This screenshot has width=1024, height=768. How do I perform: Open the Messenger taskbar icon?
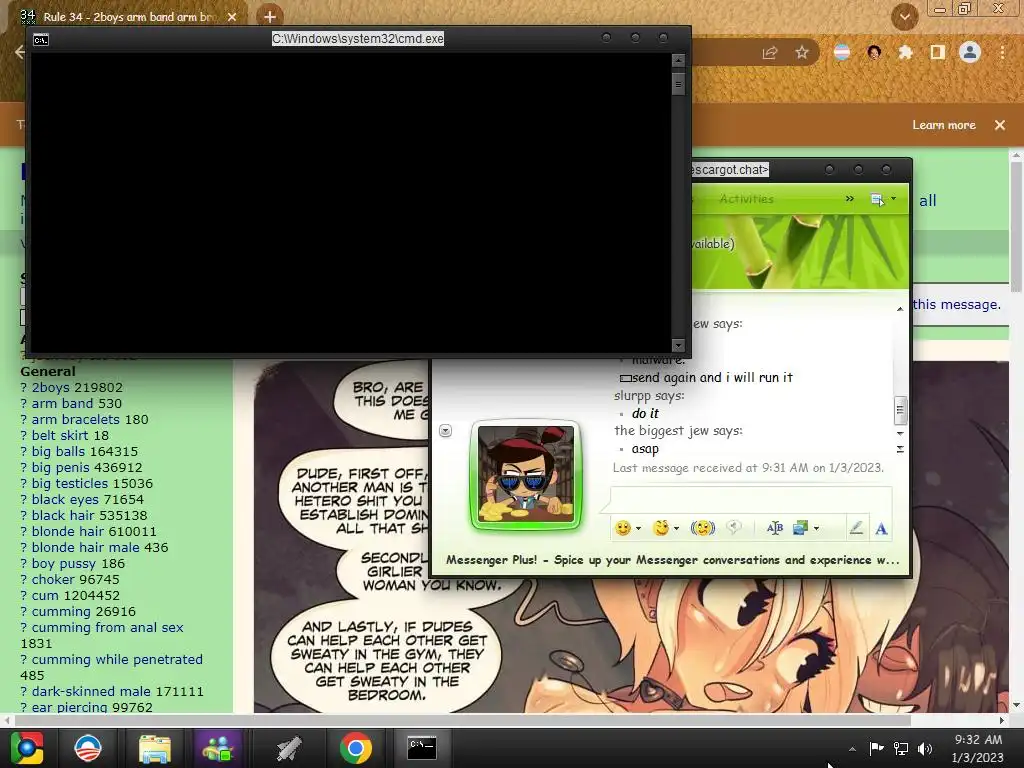tap(218, 748)
